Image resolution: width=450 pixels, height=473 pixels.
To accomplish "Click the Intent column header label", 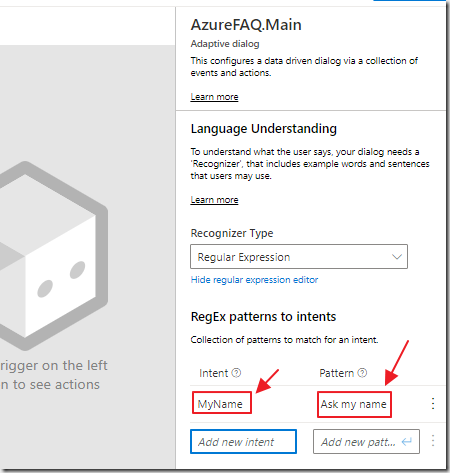I will pyautogui.click(x=214, y=373).
